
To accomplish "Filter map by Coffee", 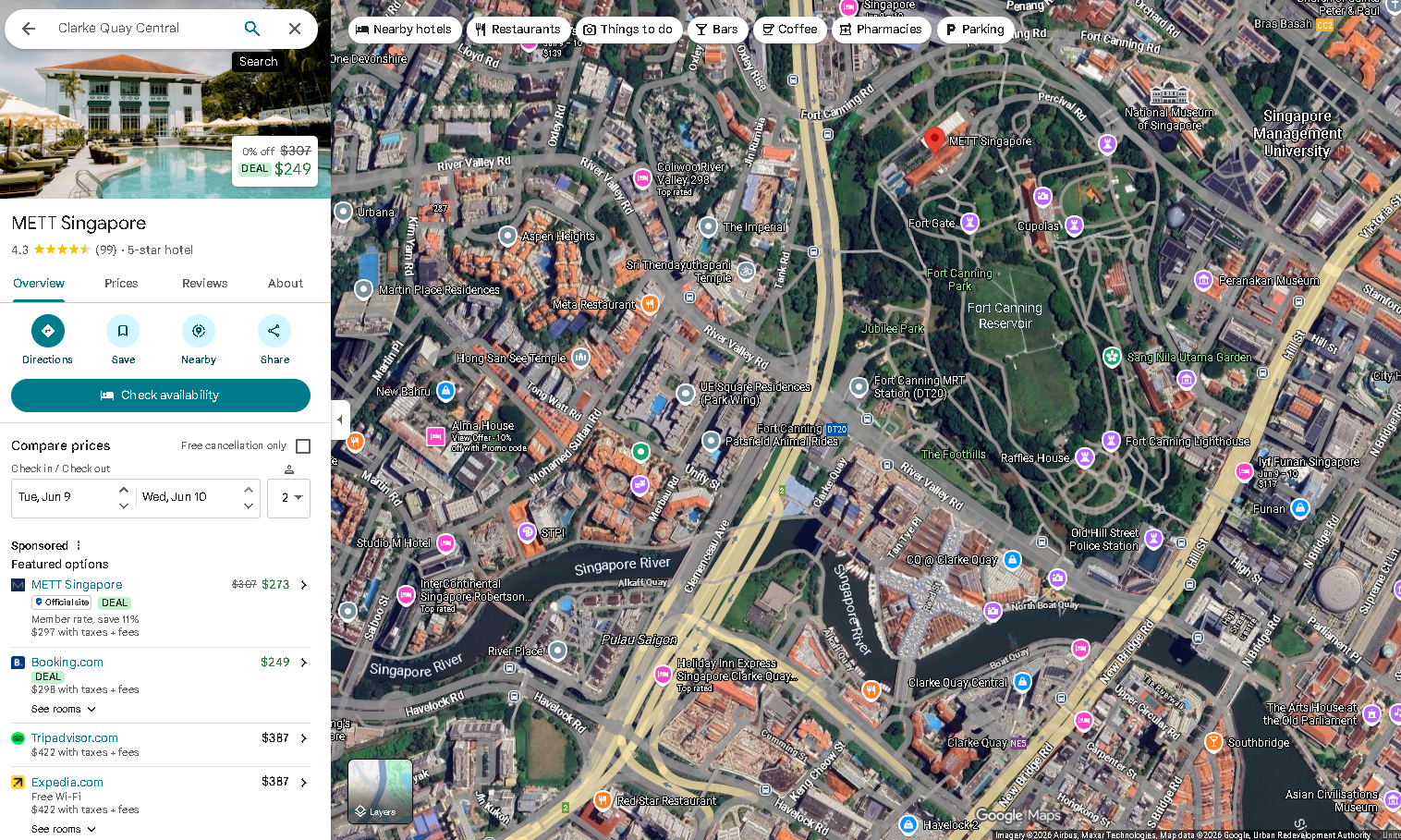I will [x=789, y=30].
